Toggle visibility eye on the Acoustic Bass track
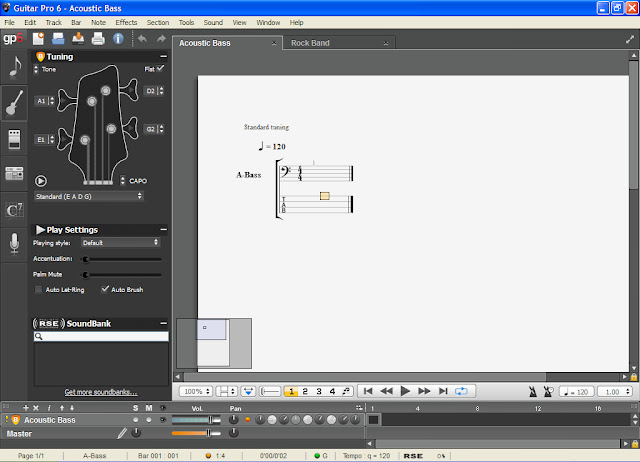 163,420
